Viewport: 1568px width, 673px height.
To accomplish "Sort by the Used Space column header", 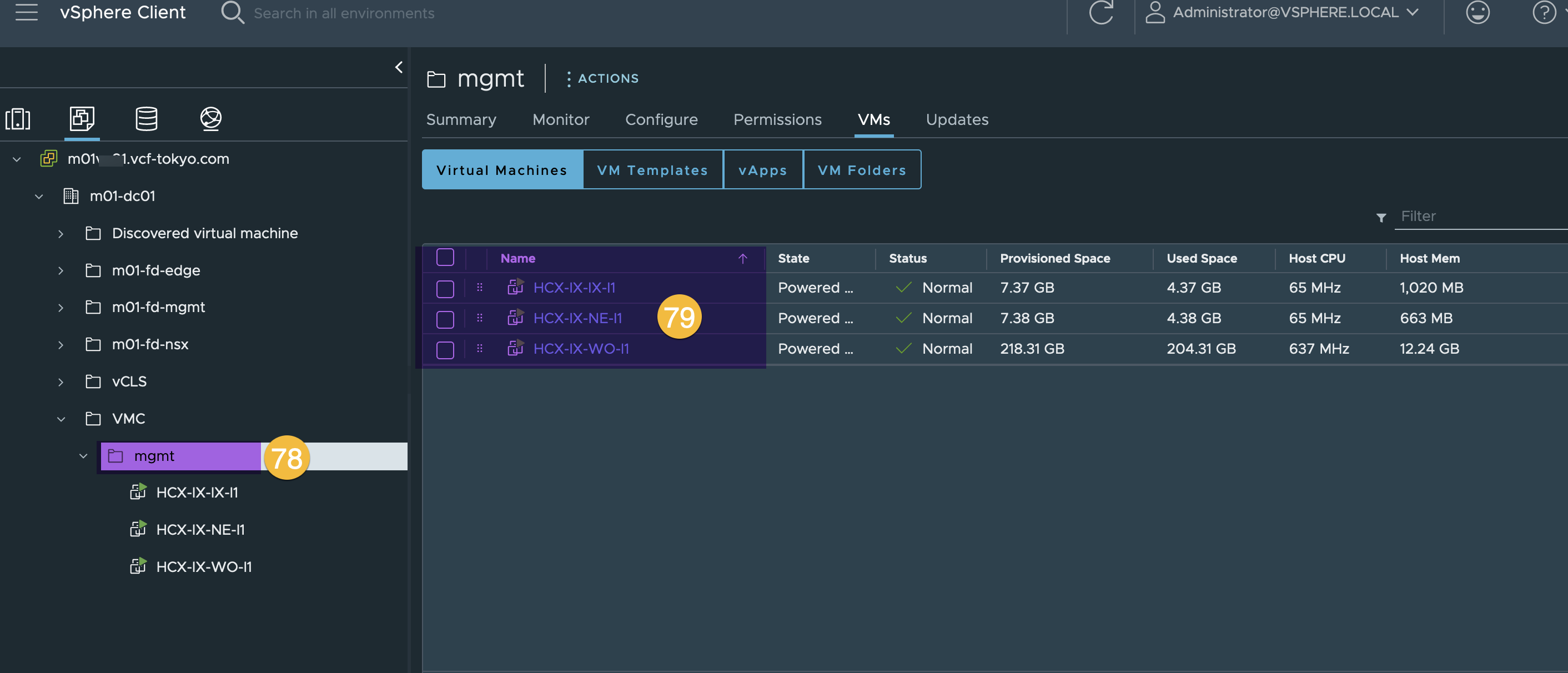I will coord(1201,258).
